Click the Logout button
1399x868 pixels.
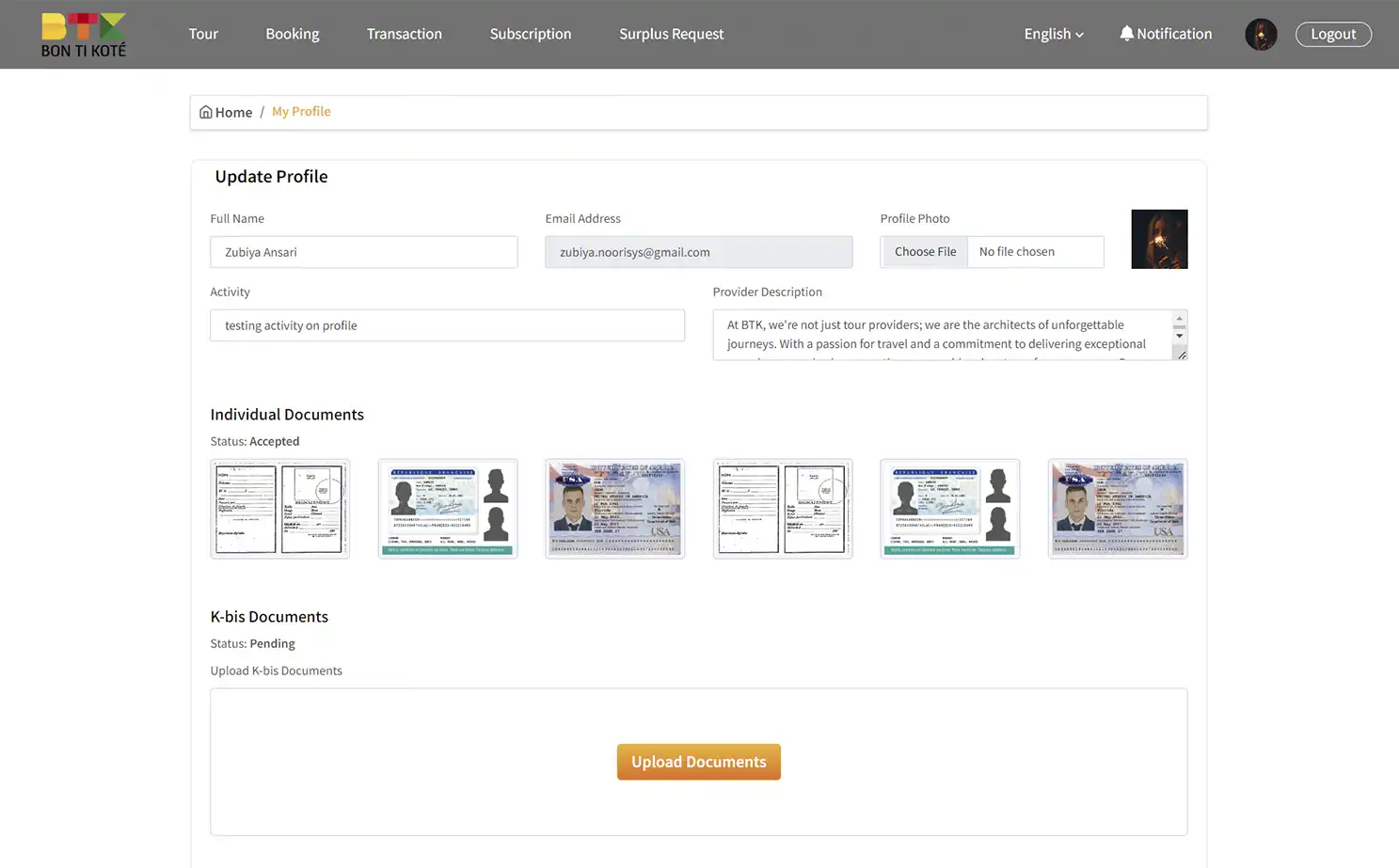[x=1333, y=34]
